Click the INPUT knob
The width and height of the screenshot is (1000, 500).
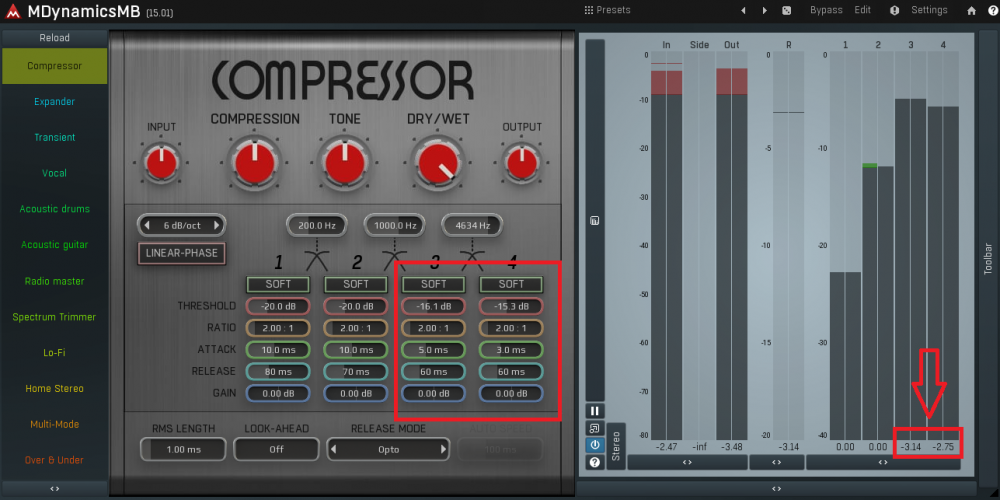161,162
